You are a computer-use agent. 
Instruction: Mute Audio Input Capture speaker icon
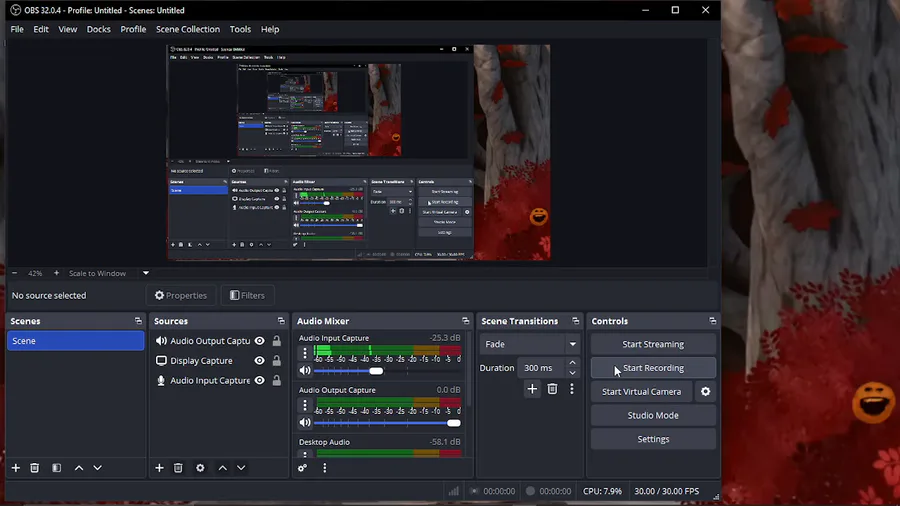pos(305,371)
